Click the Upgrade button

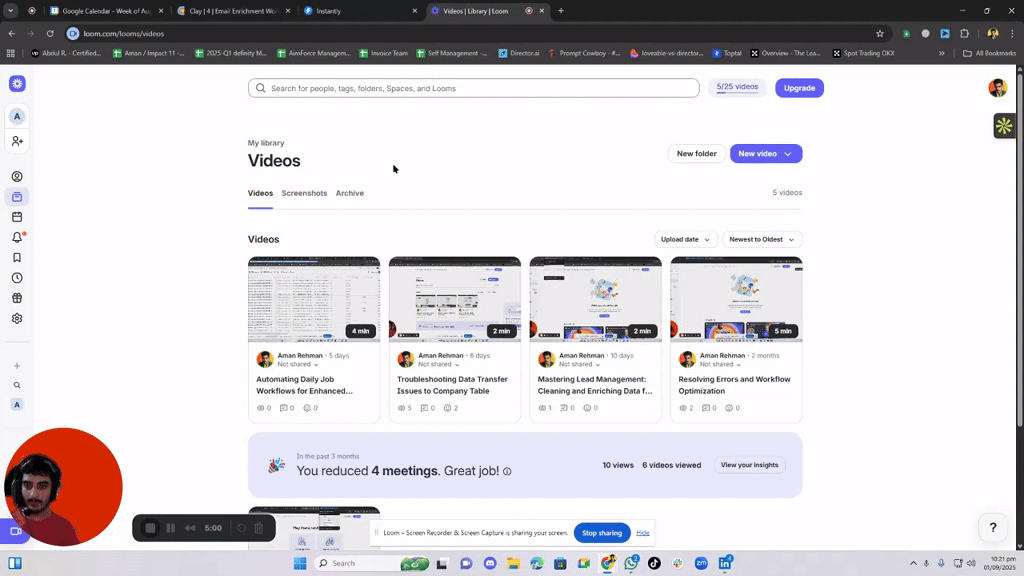(x=799, y=88)
